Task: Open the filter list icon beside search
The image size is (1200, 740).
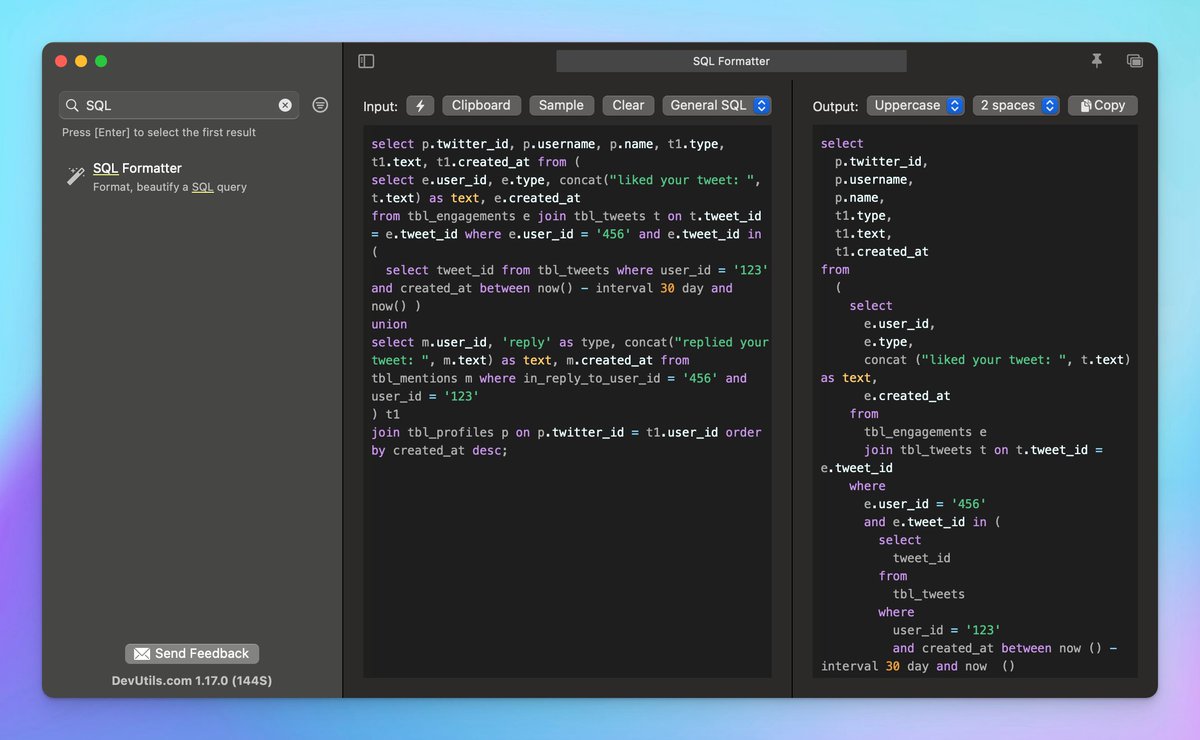Action: [x=320, y=105]
